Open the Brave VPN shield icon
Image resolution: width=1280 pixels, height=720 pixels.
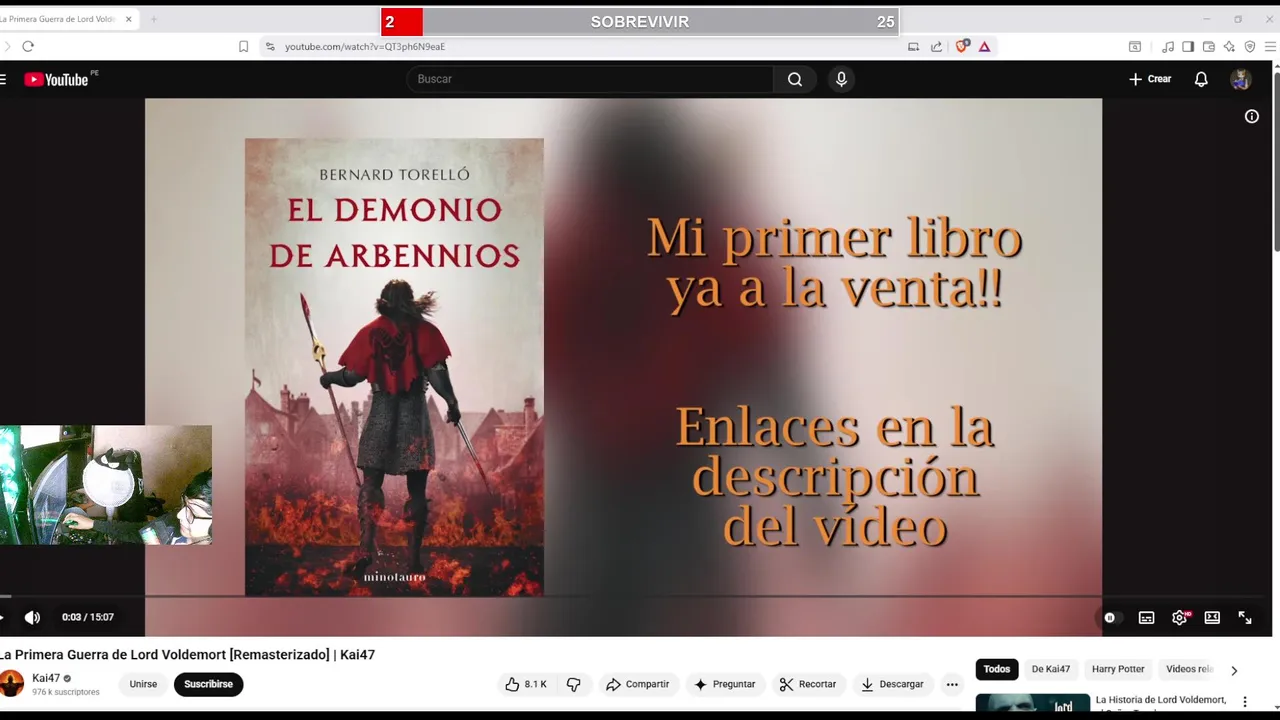[x=1250, y=46]
